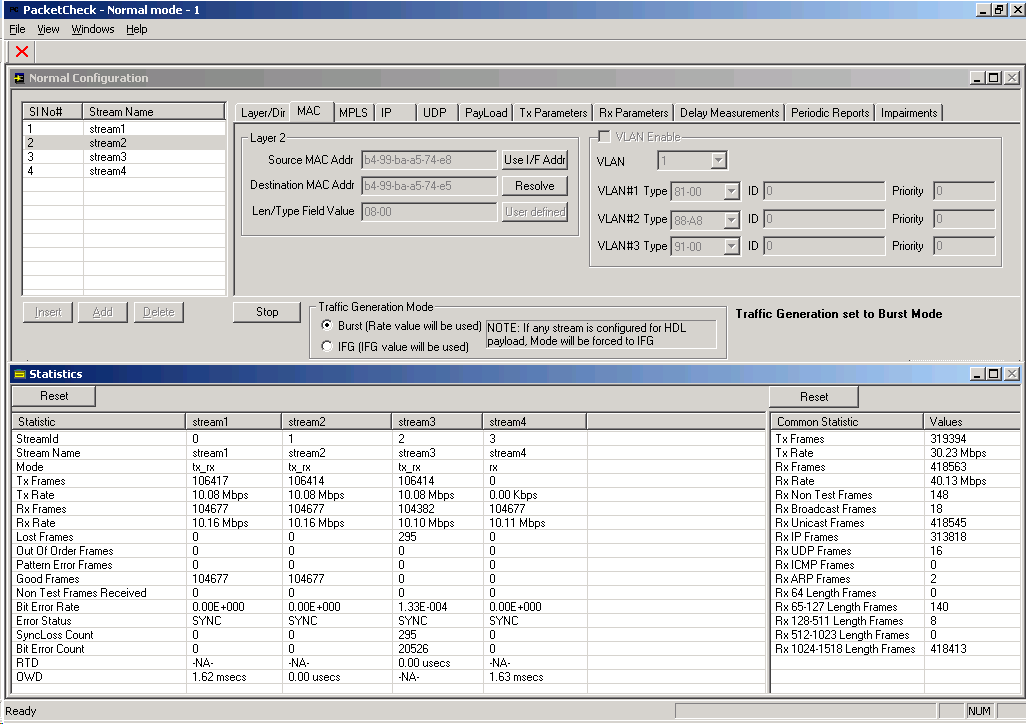Select the Burst traffic generation mode

click(327, 324)
